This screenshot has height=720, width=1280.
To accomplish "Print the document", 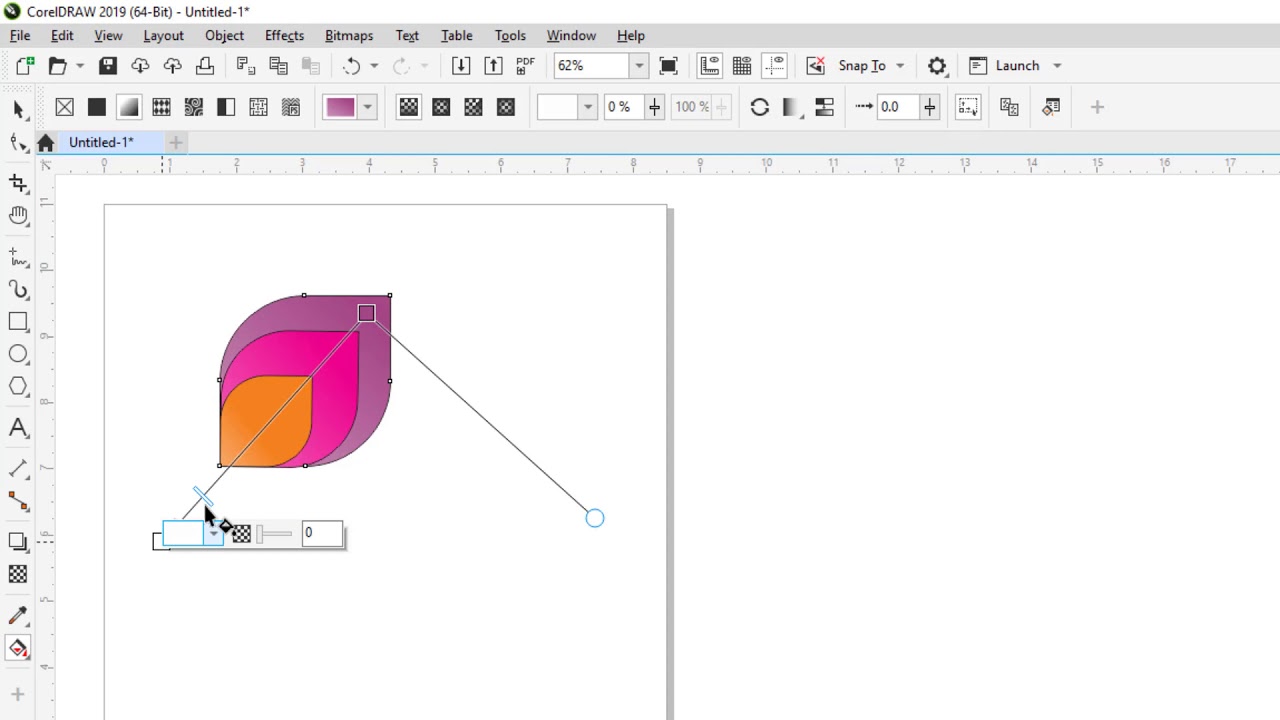I will point(205,66).
